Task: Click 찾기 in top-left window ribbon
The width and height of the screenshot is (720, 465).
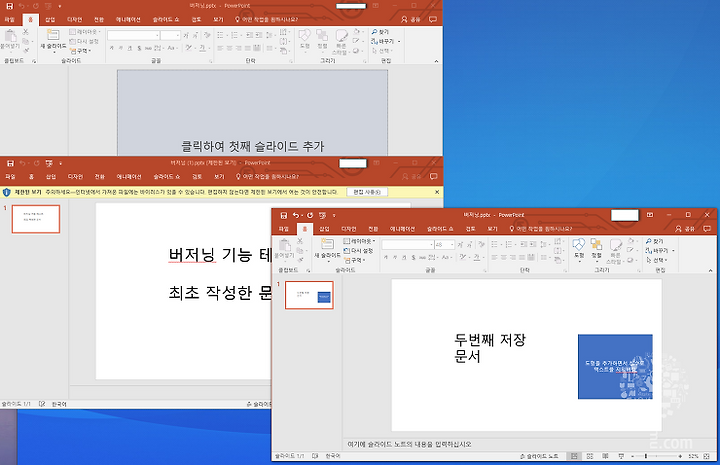Action: pos(380,32)
